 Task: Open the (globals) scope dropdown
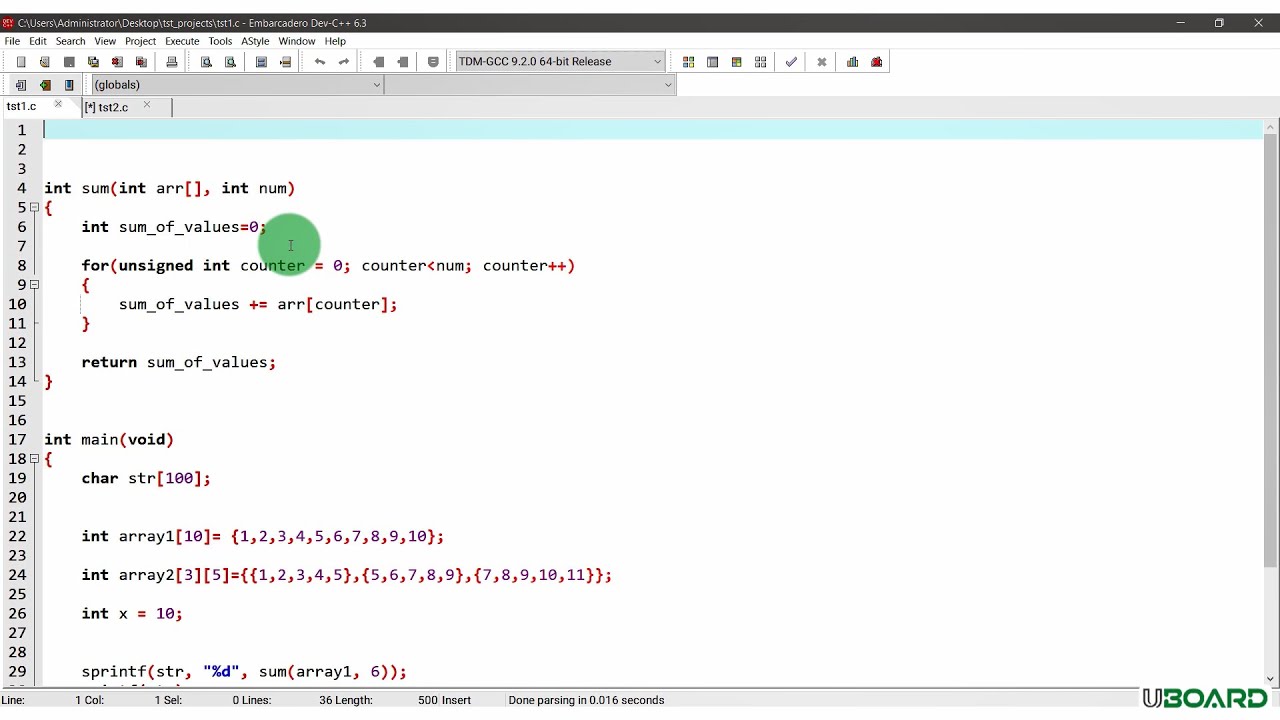pos(237,85)
